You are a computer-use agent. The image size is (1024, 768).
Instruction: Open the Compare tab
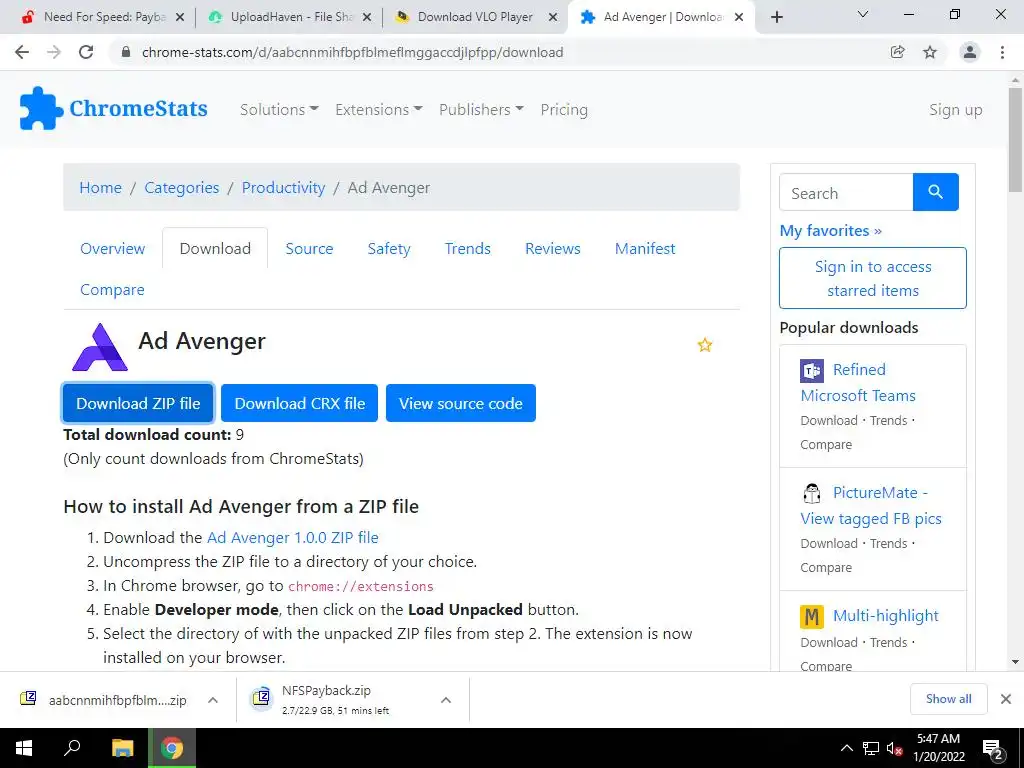point(112,290)
